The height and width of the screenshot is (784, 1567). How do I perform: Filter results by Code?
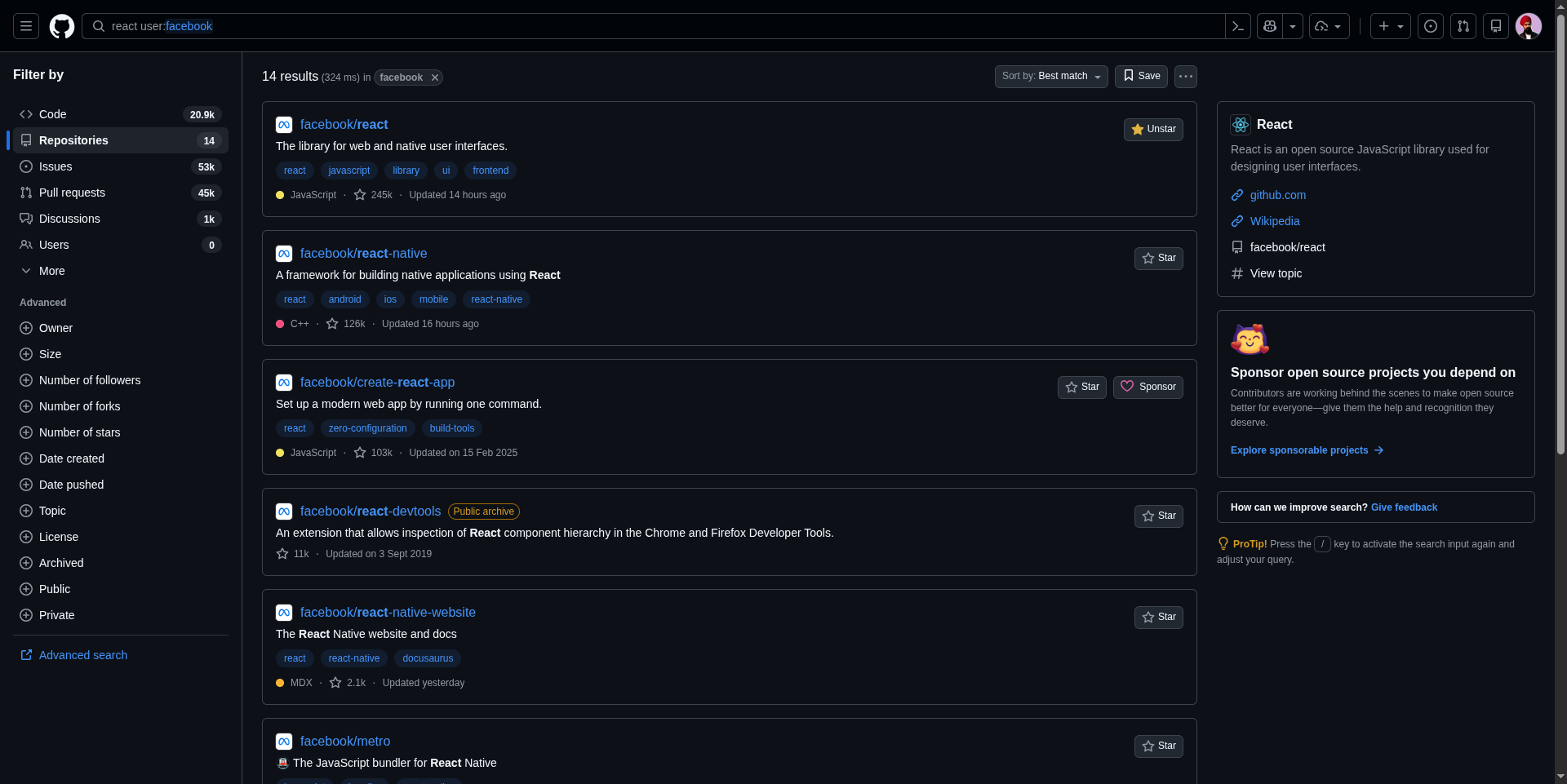(121, 114)
